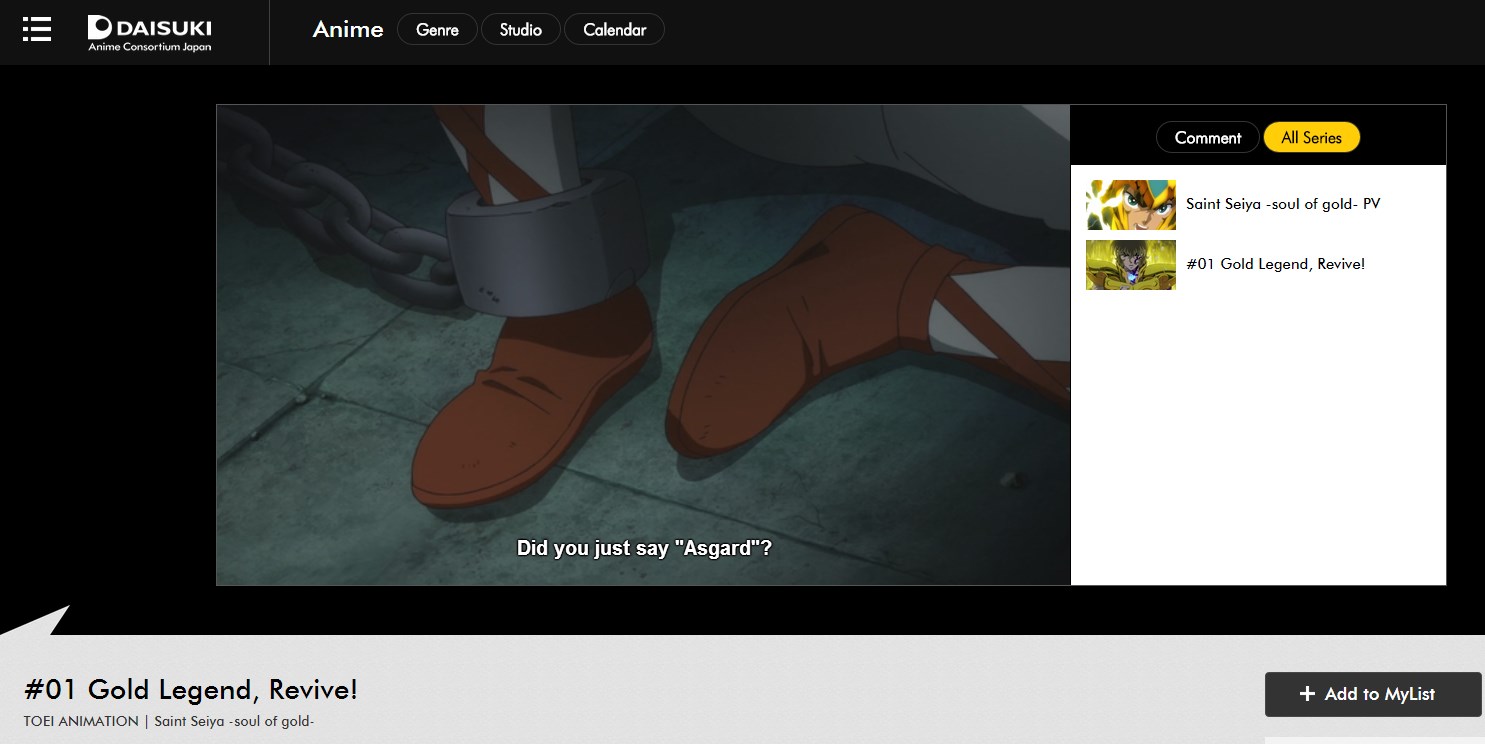Browse anime by Genre

tap(437, 30)
